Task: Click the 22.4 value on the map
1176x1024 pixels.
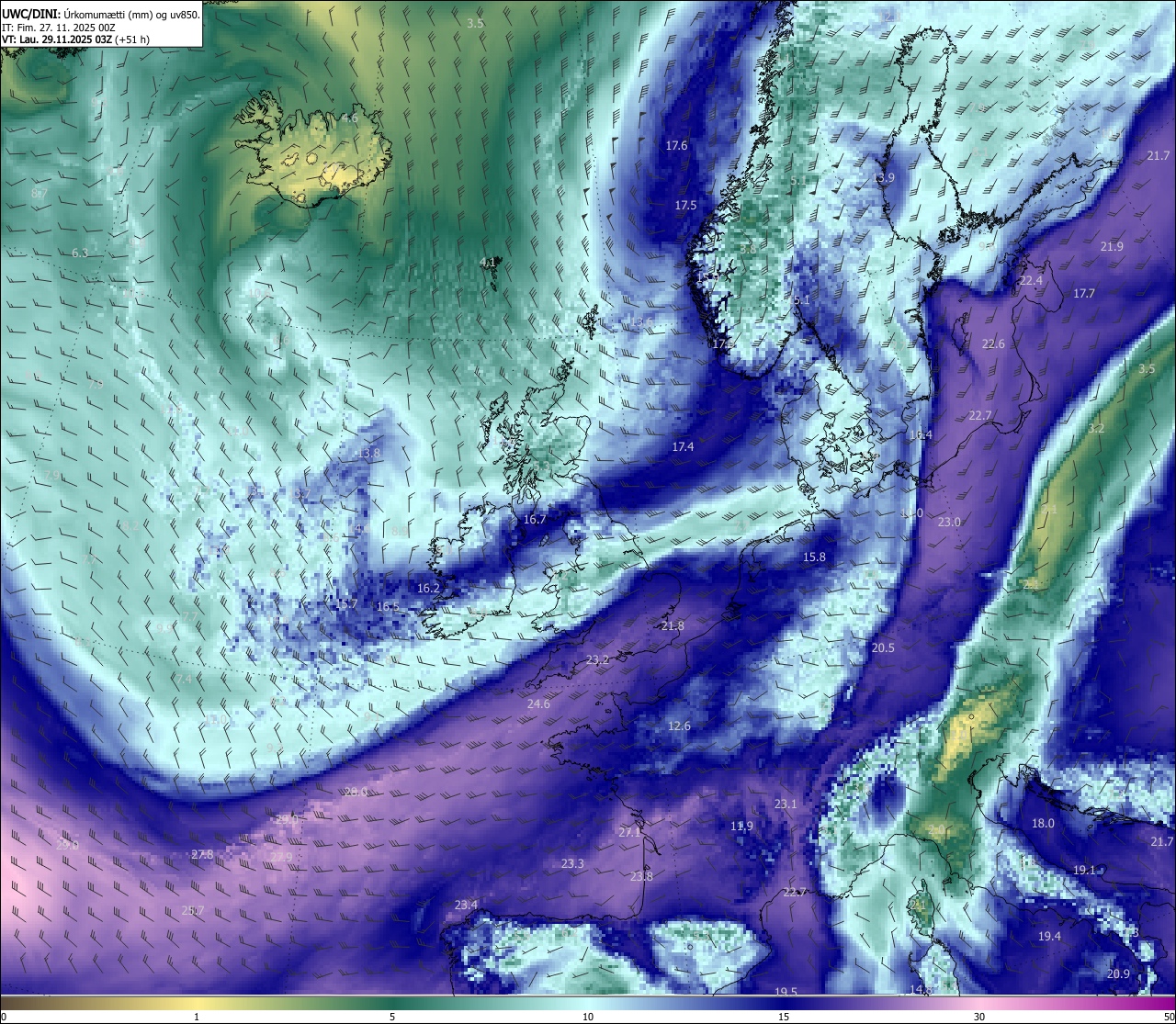Action: pos(1031,280)
